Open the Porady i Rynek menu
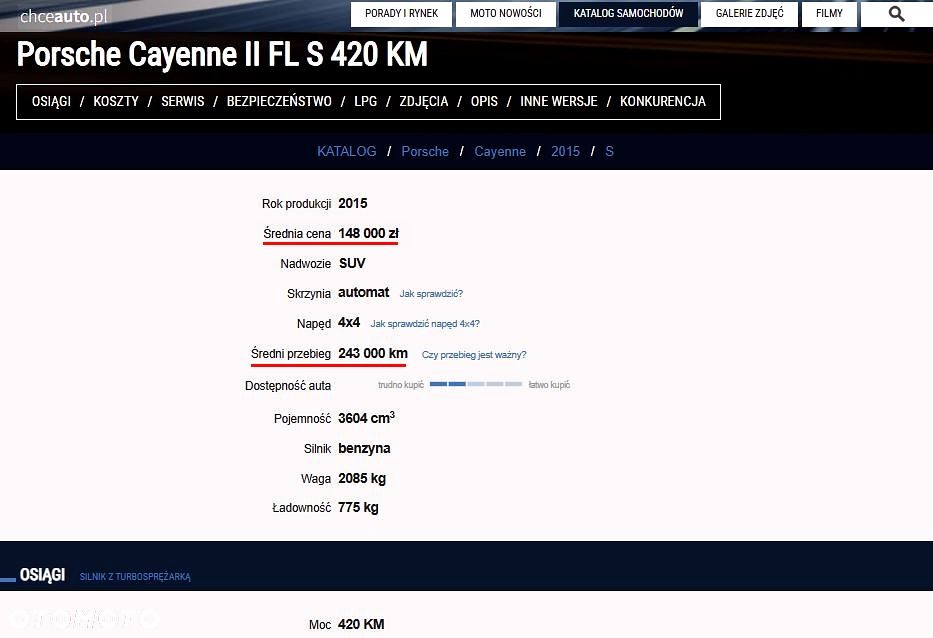 [402, 13]
